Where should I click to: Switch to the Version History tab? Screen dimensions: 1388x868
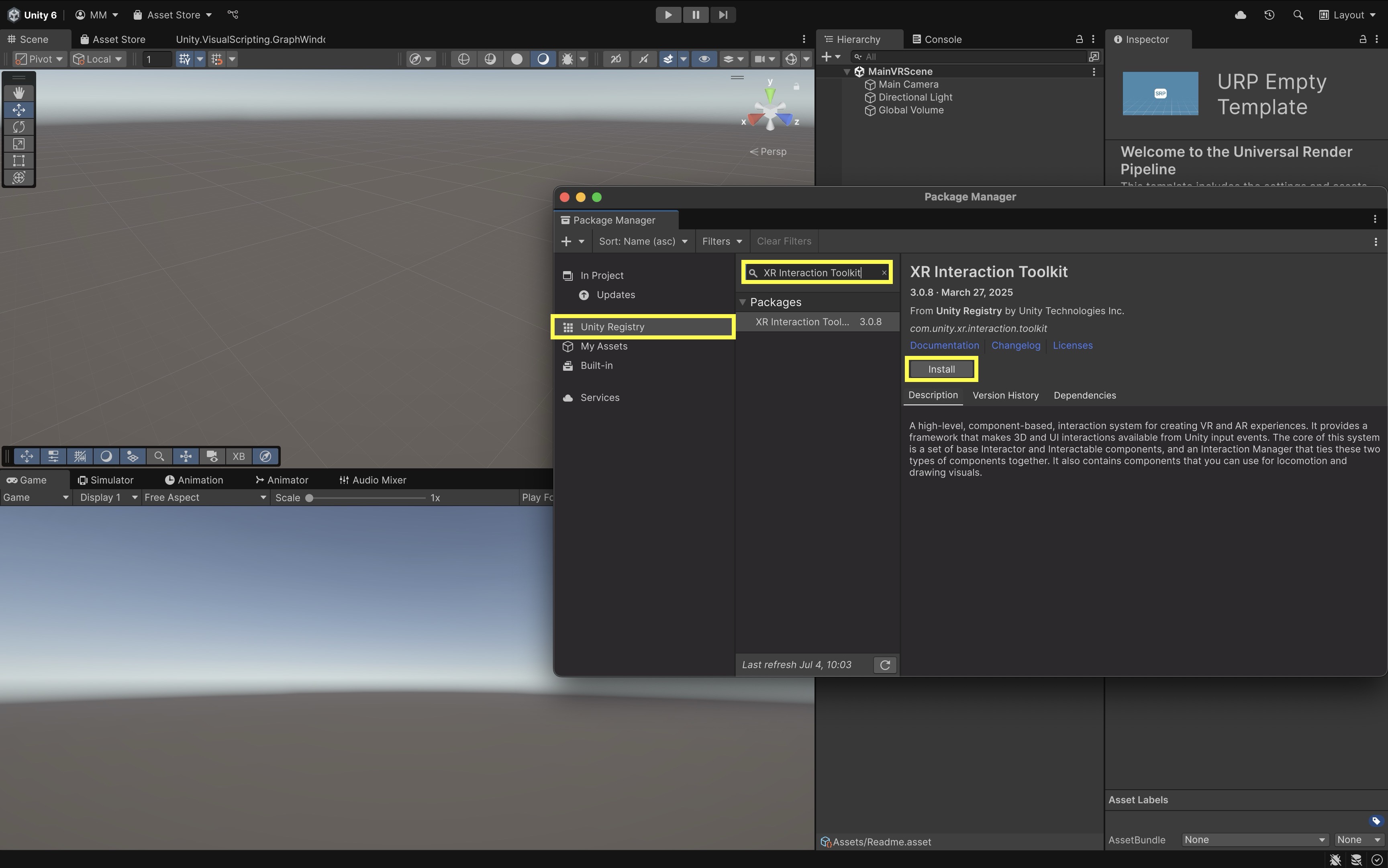coord(1005,395)
